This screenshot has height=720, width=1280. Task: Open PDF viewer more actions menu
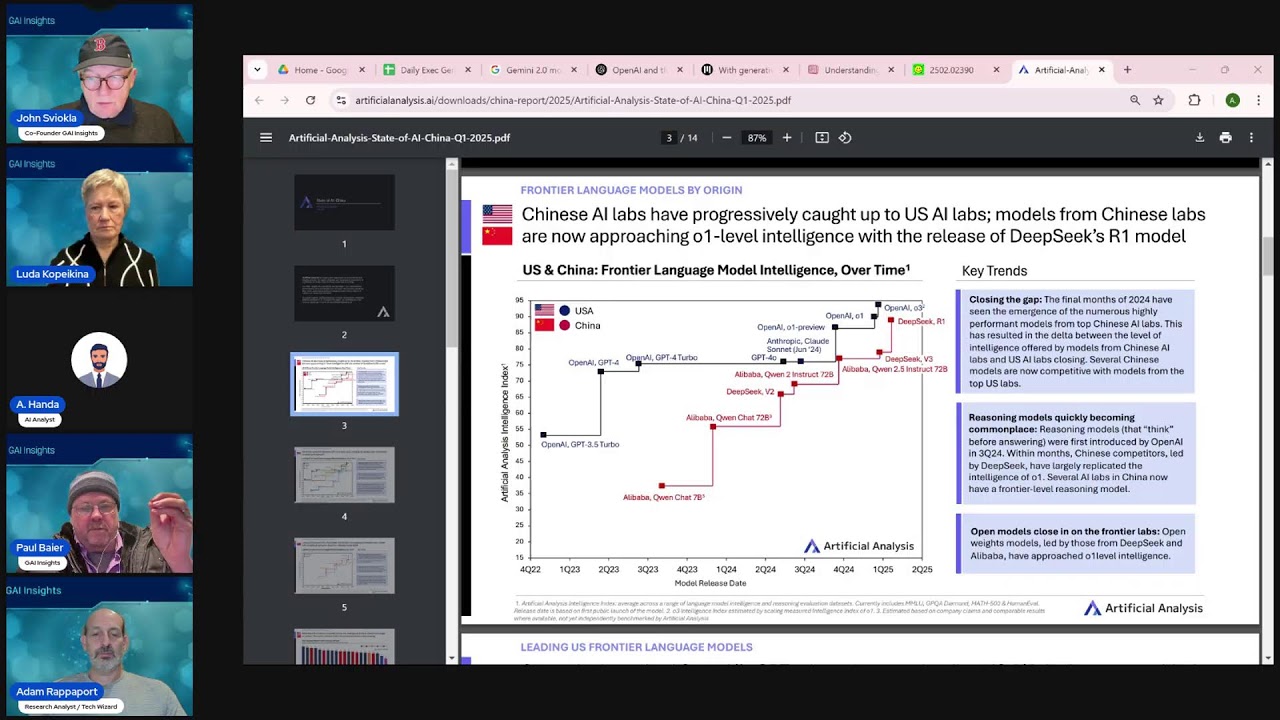(1252, 138)
